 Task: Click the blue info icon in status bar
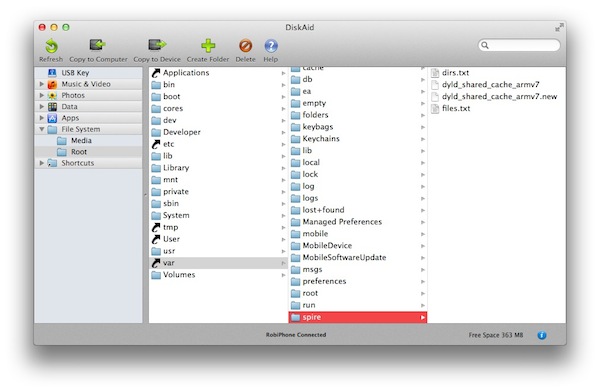(541, 335)
